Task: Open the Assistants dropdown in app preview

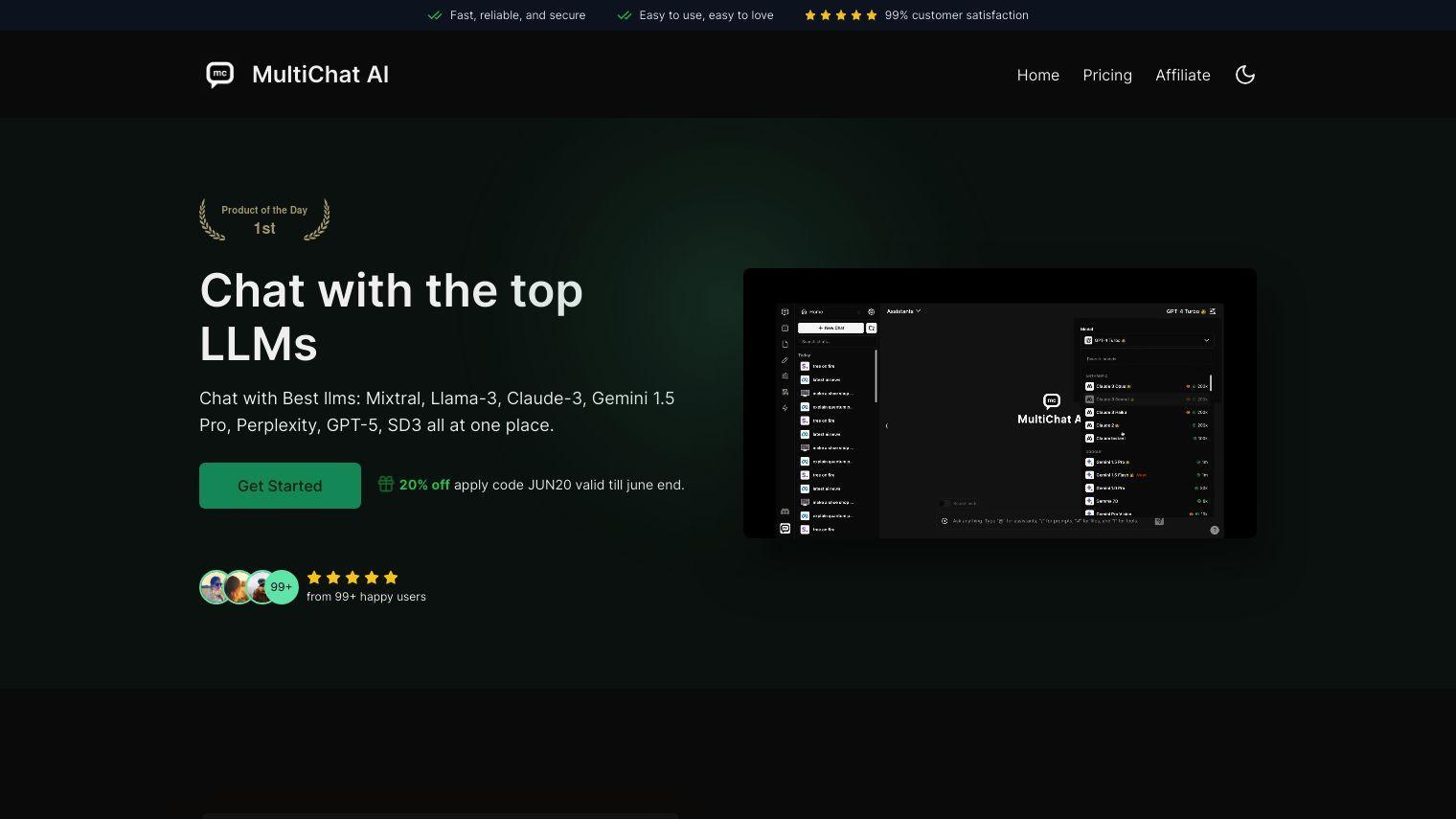Action: pyautogui.click(x=903, y=311)
